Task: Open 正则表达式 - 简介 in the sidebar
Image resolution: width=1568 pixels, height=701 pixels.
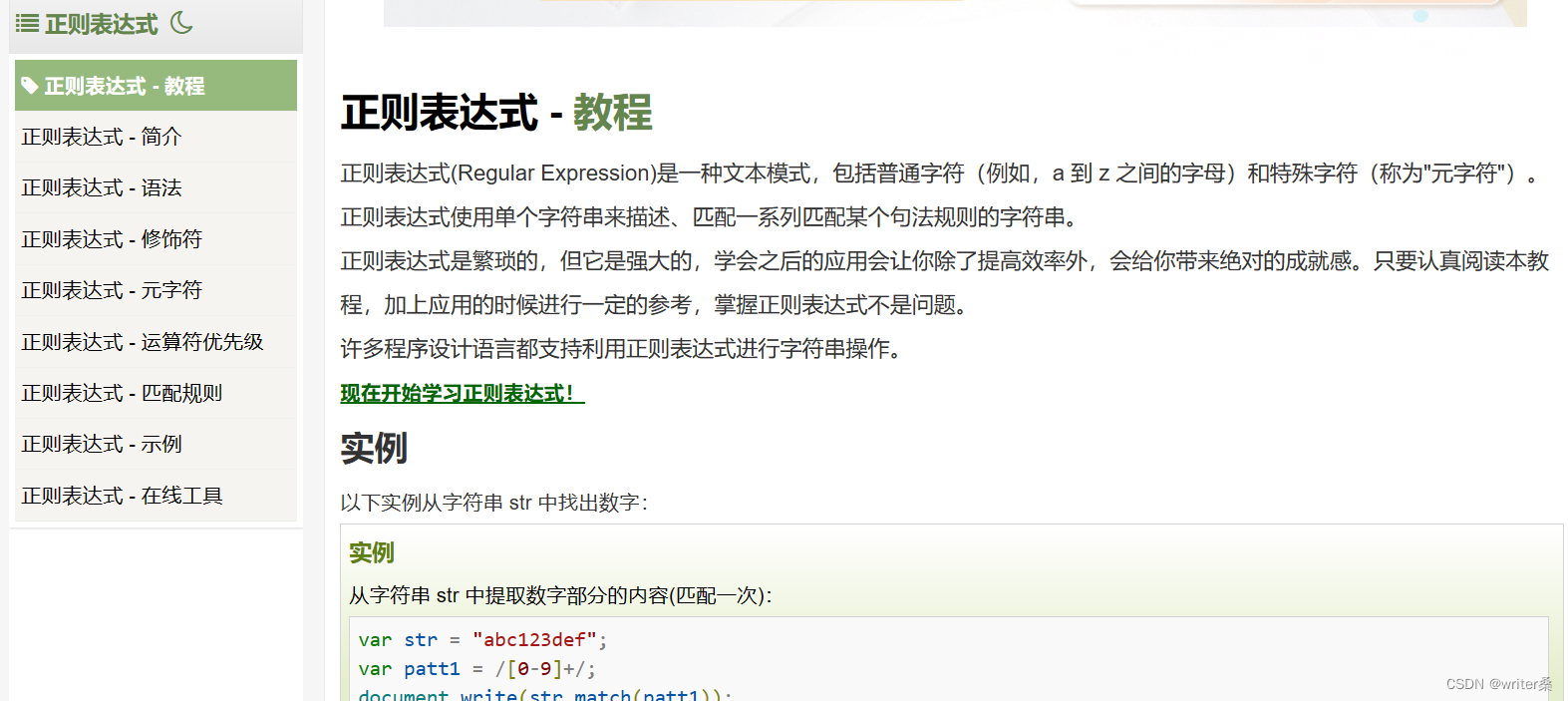Action: tap(156, 137)
